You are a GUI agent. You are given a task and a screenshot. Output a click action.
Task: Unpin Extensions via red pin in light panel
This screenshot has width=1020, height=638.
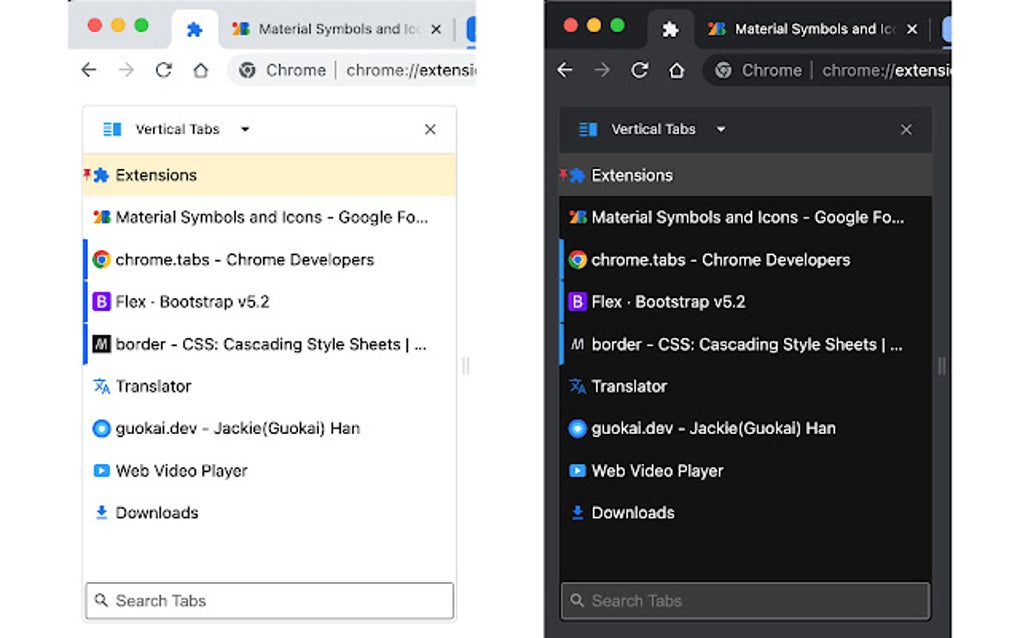point(87,173)
